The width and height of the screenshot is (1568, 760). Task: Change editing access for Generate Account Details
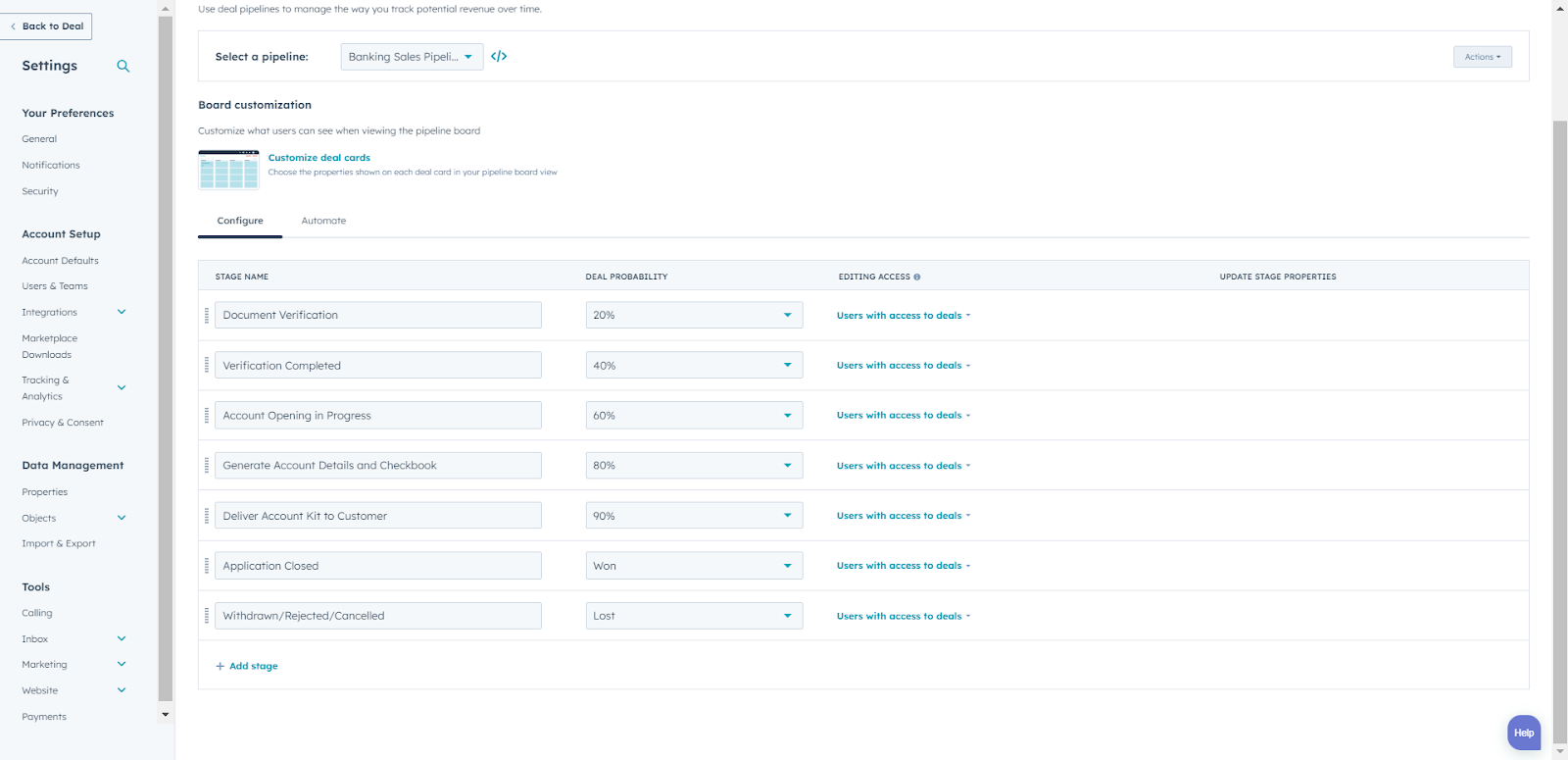click(904, 466)
